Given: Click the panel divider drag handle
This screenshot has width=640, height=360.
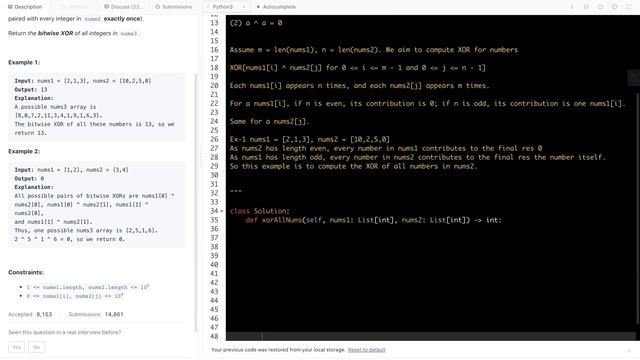Looking at the screenshot, I should (x=201, y=159).
